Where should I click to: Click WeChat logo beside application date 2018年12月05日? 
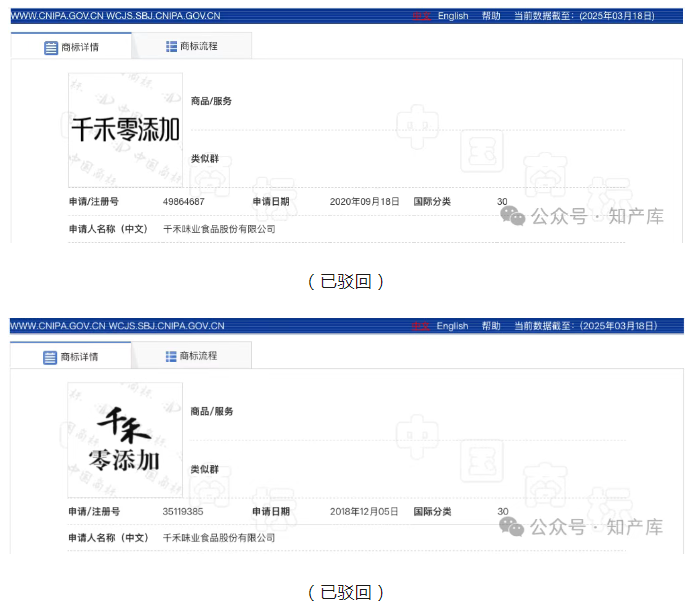pyautogui.click(x=512, y=525)
